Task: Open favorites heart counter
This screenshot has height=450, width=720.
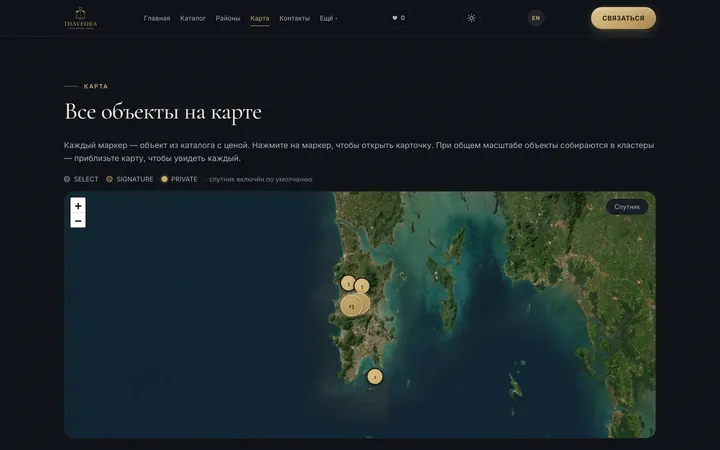Action: 398,18
